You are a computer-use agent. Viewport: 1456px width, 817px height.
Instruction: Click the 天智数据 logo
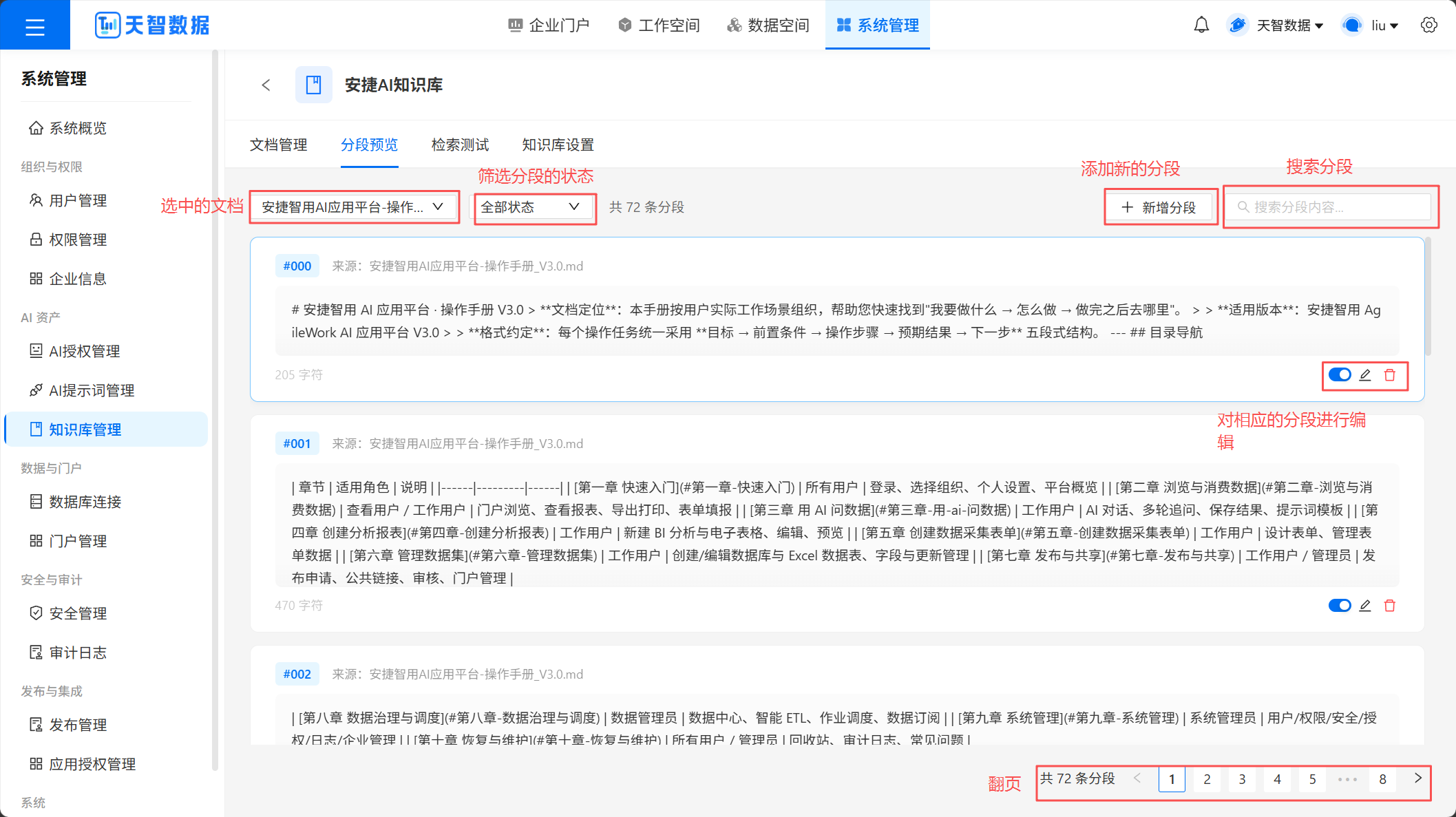point(152,25)
